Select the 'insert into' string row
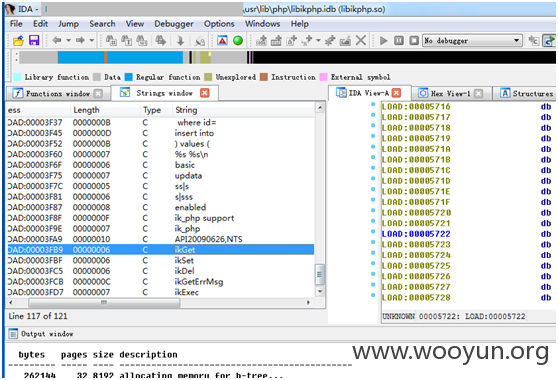Viewport: 558px width, 380px height. [x=160, y=133]
